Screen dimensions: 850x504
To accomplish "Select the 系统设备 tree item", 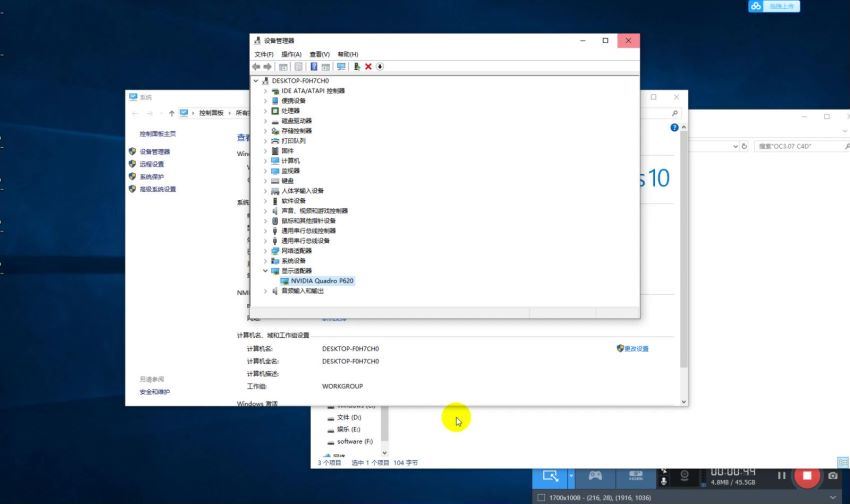I will (293, 261).
